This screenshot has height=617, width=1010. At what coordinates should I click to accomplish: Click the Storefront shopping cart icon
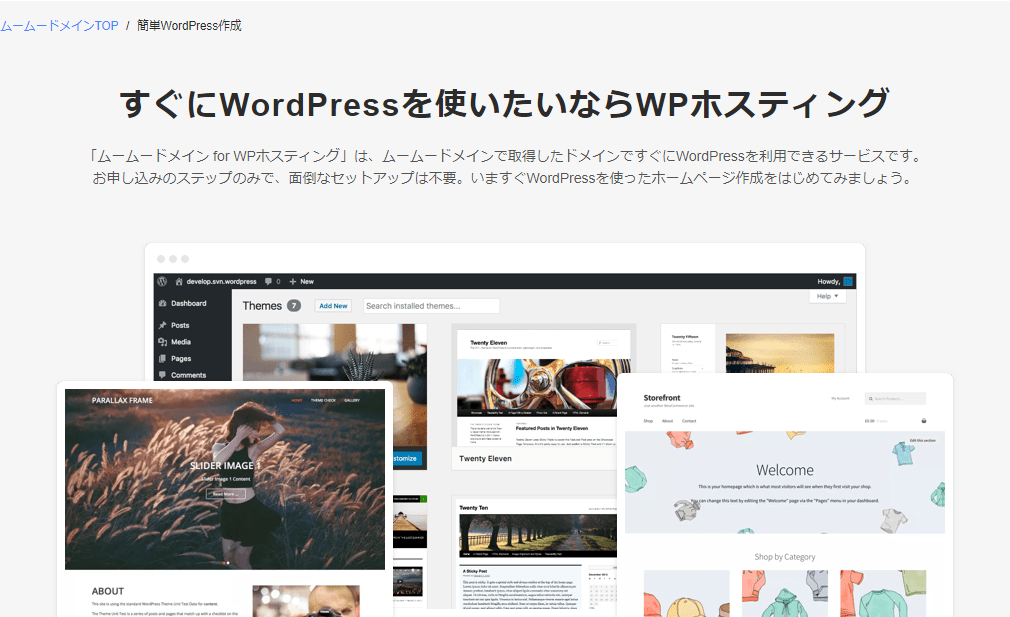coord(924,421)
